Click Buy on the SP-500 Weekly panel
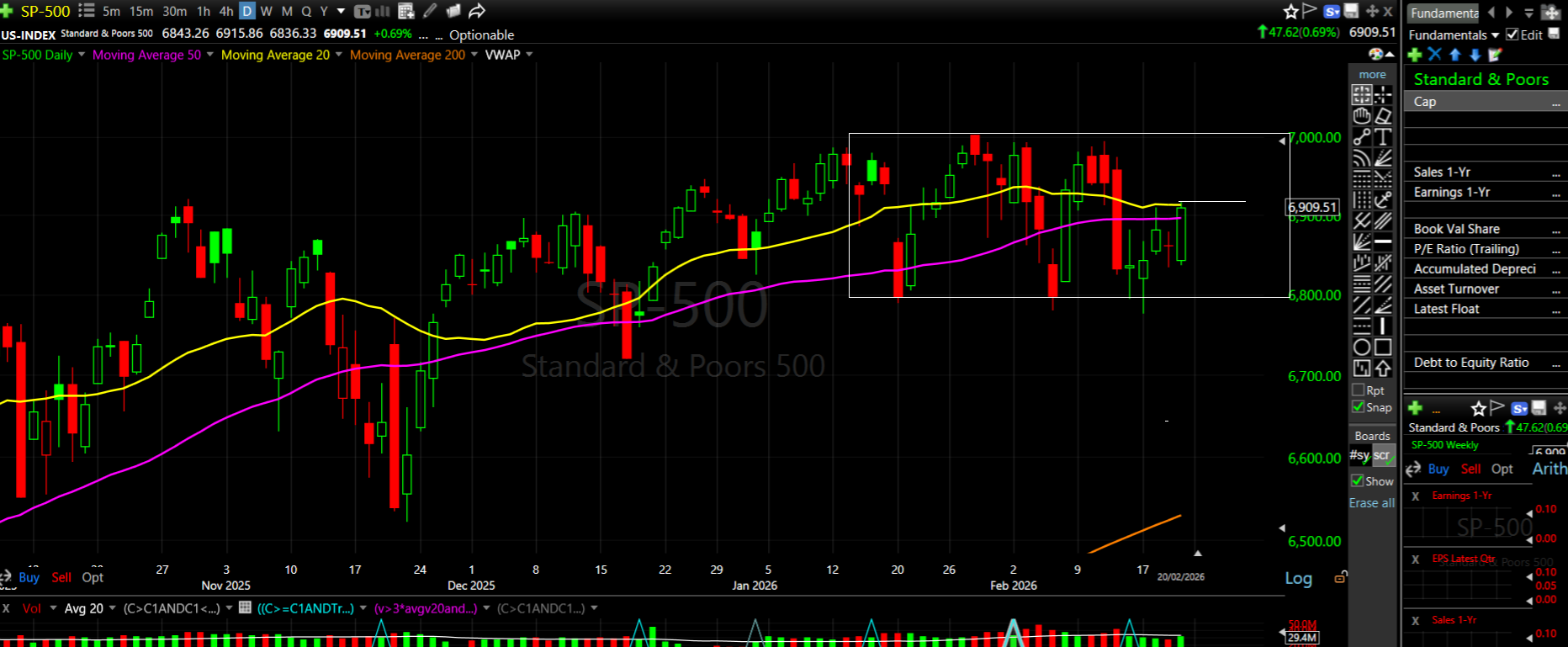Viewport: 1568px width, 647px height. [x=1438, y=469]
